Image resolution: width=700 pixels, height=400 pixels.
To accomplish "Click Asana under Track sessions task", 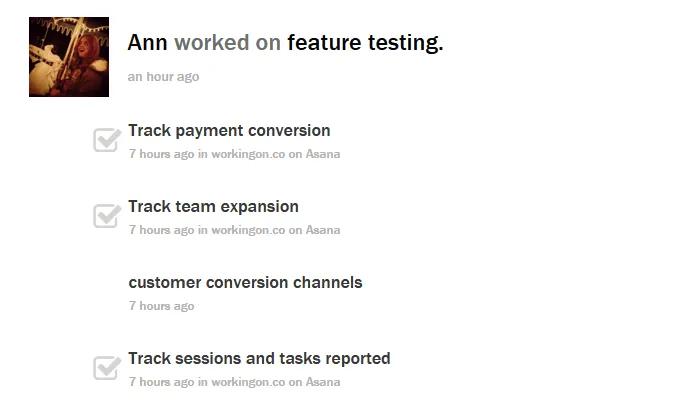I will 323,382.
